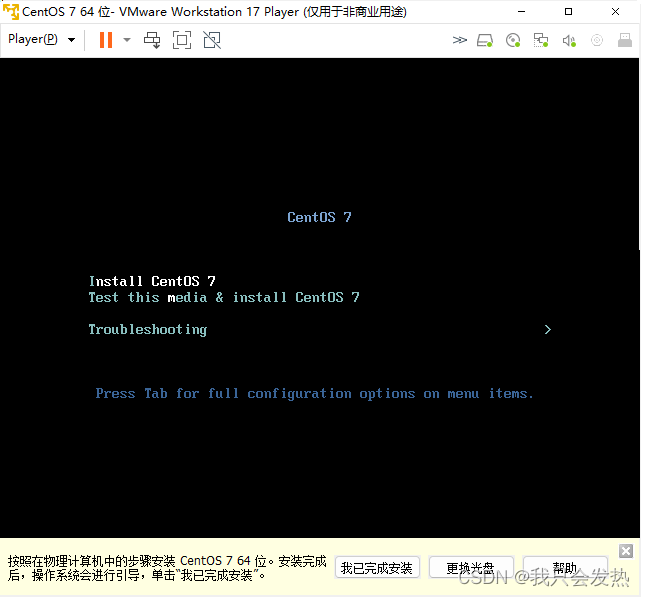Select the Troubleshooting boot entry

tap(148, 330)
